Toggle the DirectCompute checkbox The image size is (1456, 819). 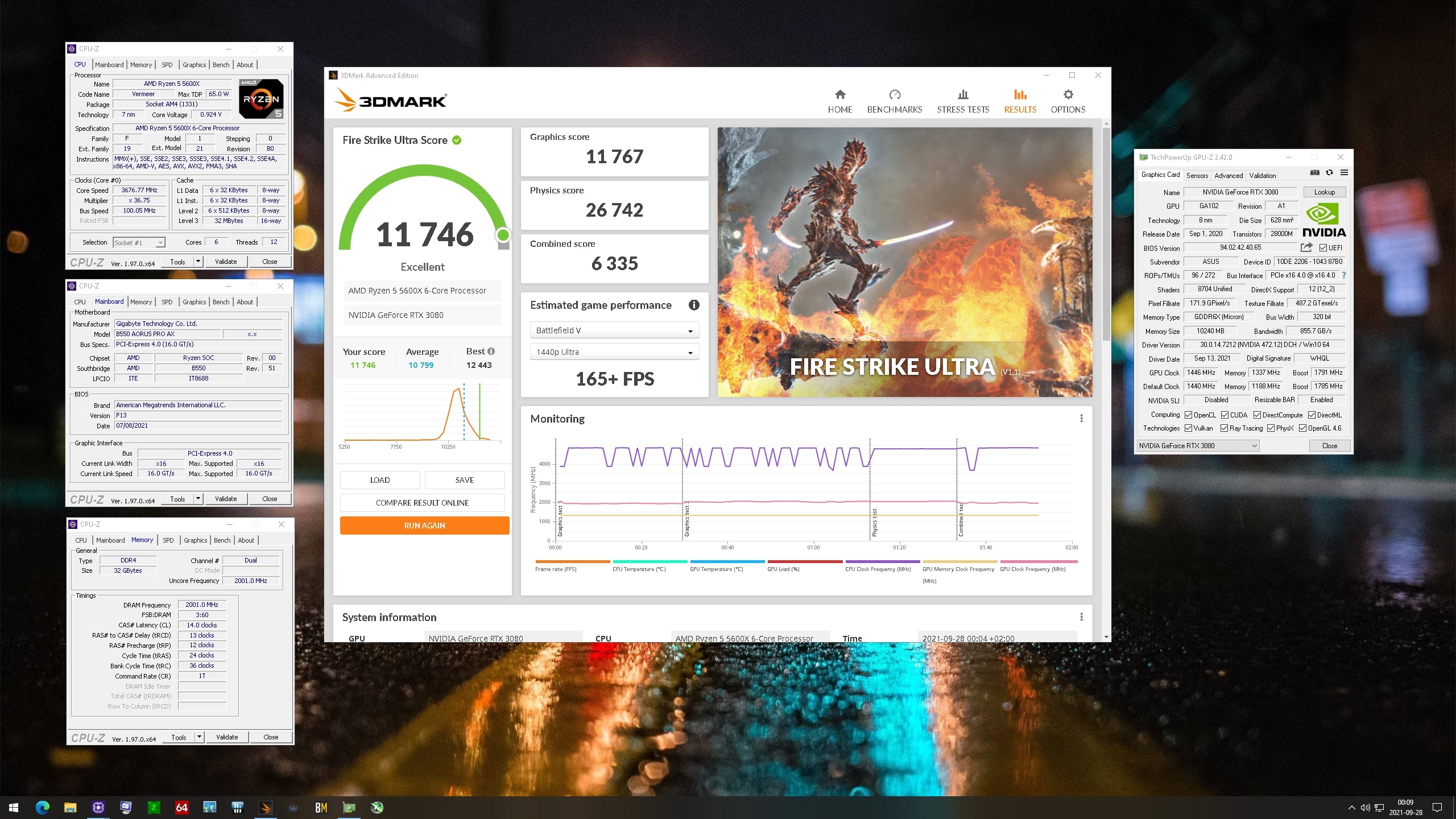click(1257, 415)
